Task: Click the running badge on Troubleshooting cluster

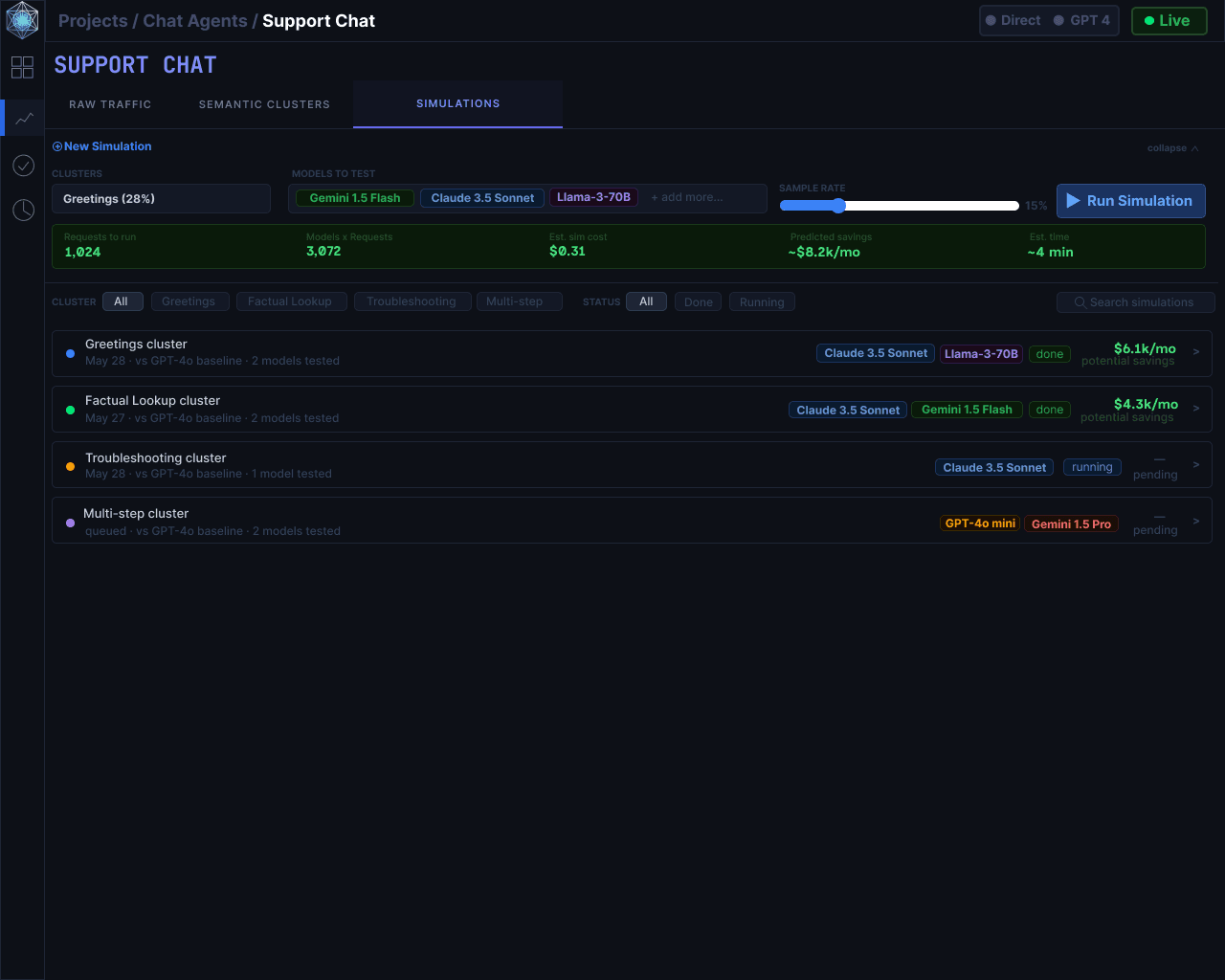Action: tap(1092, 467)
